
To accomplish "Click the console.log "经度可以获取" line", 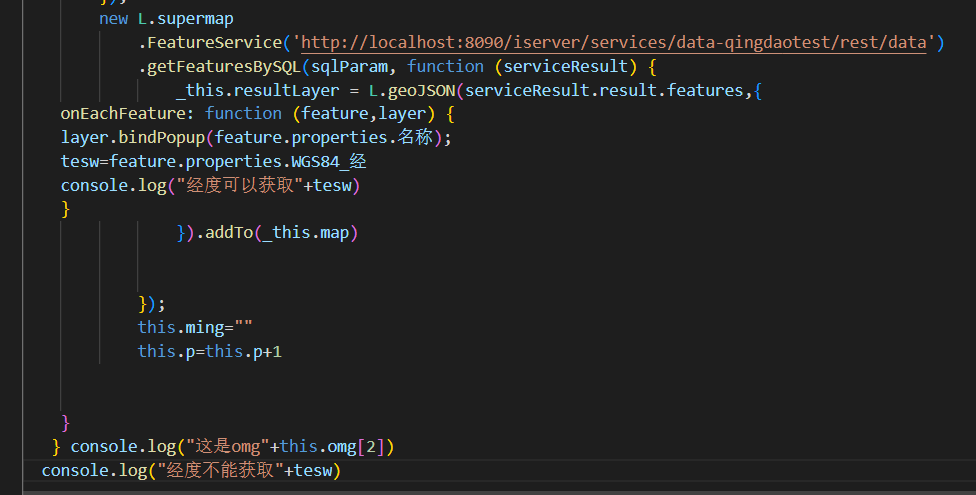I will coord(210,185).
